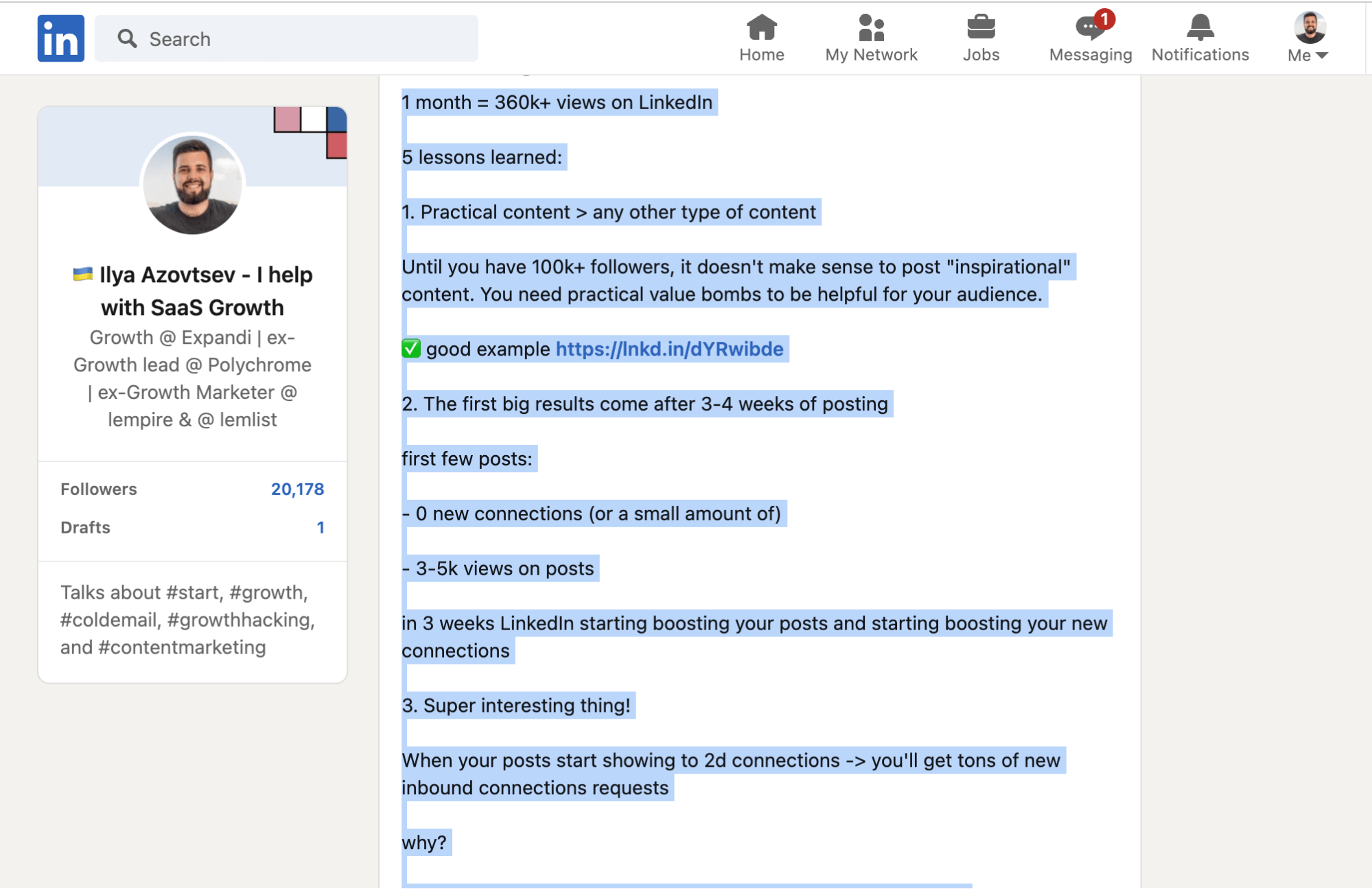Expand the Me account dropdown
The width and height of the screenshot is (1372, 889).
[x=1309, y=38]
